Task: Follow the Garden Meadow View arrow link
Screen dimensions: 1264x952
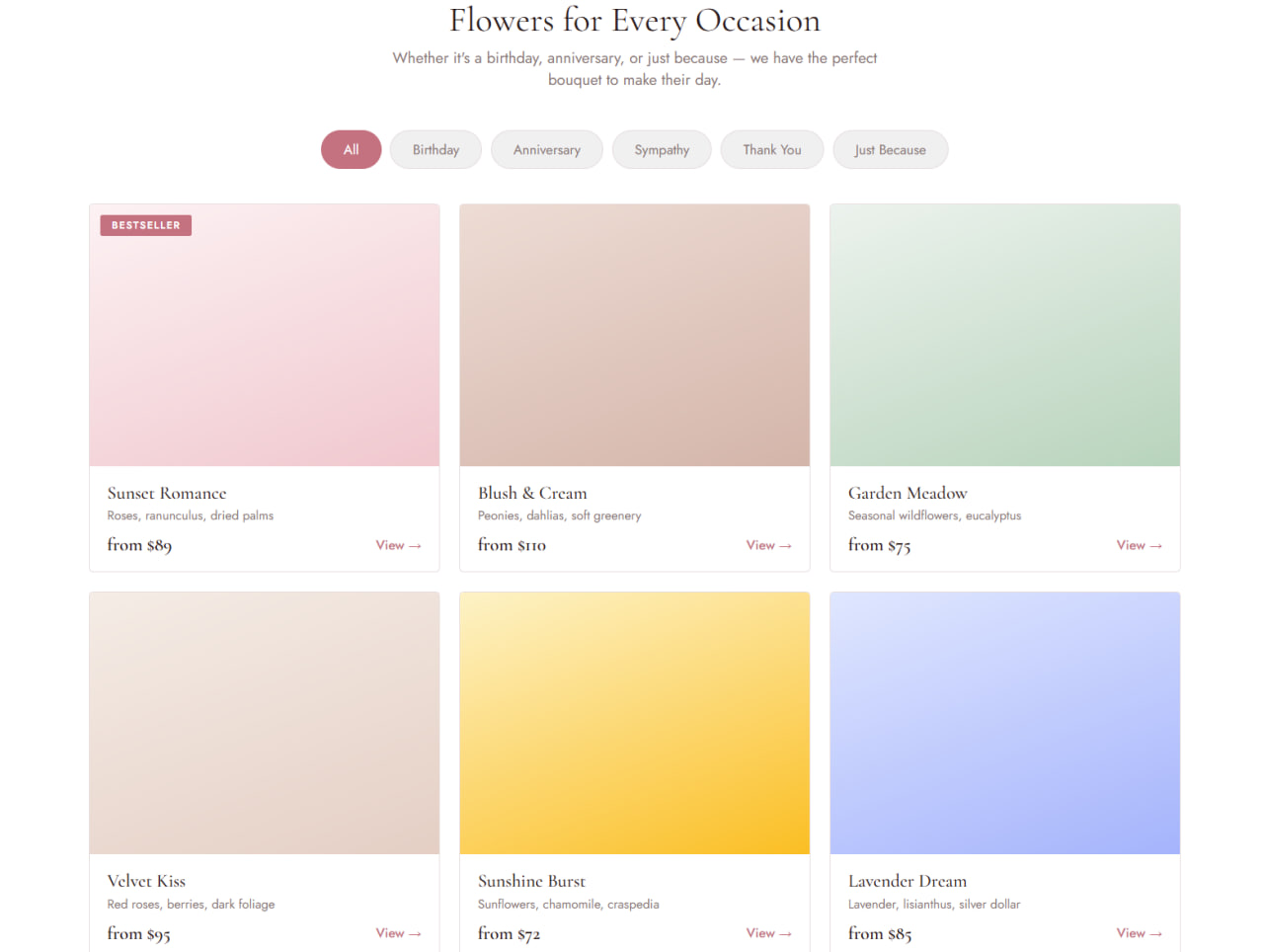Action: point(1139,545)
